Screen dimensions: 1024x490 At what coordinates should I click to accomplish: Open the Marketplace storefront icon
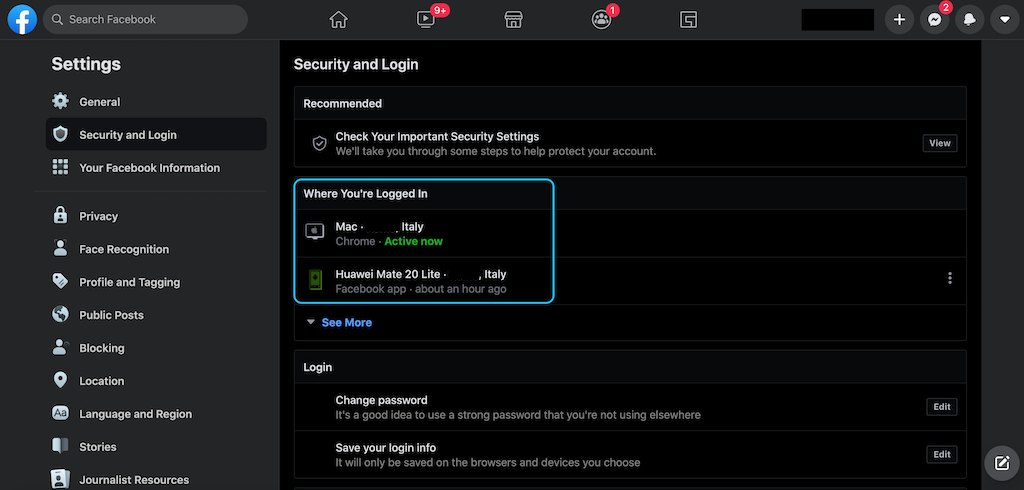(514, 20)
